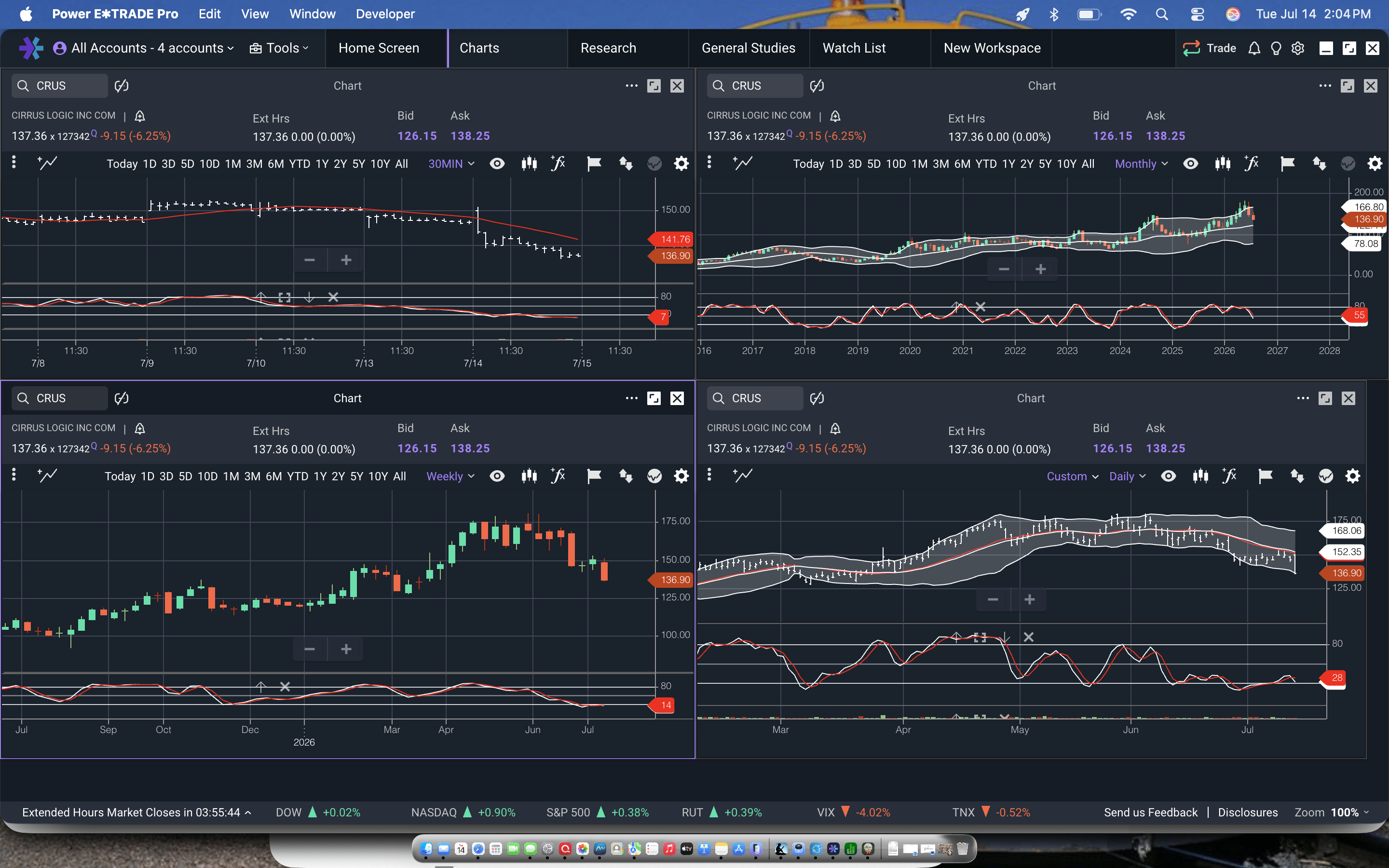Open settings gear in the Daily chart

tap(1353, 476)
